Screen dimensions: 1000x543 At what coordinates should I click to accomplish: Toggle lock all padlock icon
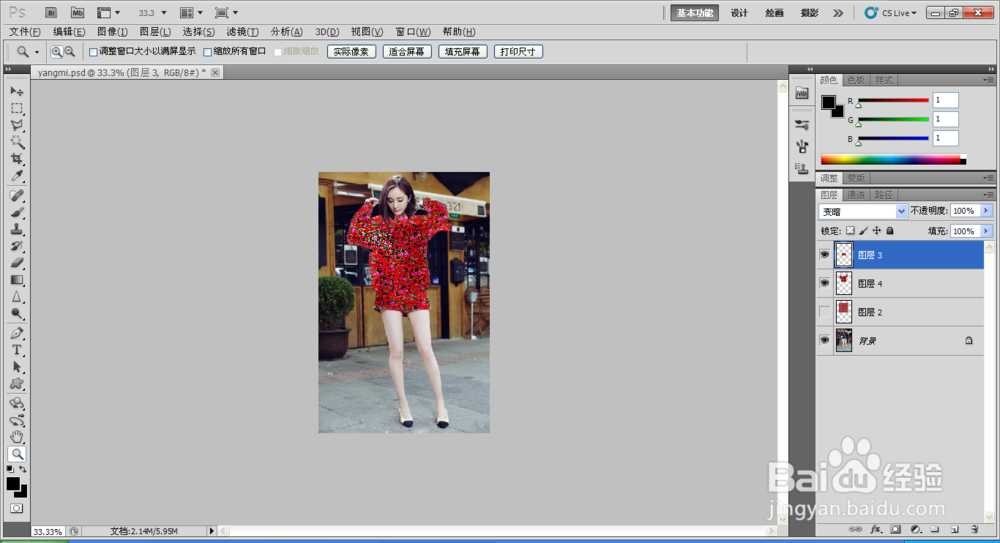pyautogui.click(x=890, y=230)
